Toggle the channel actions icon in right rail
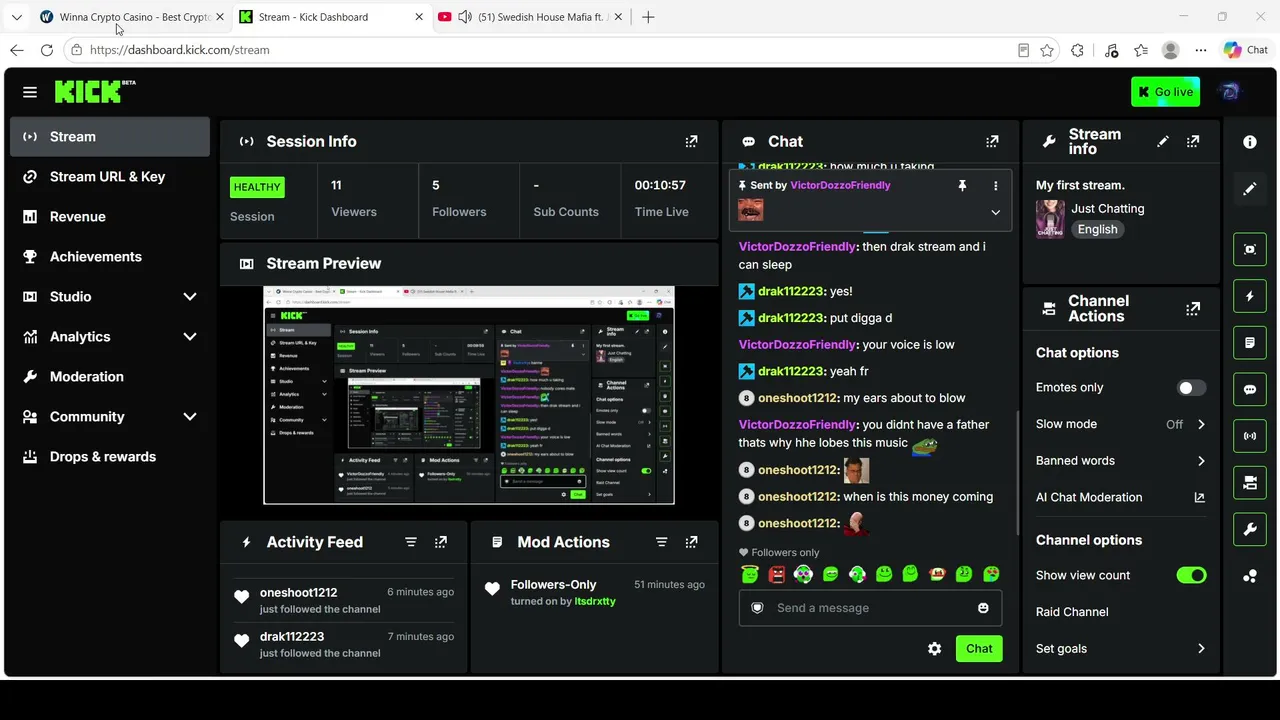Screen dimensions: 1280x720 coord(1250,483)
